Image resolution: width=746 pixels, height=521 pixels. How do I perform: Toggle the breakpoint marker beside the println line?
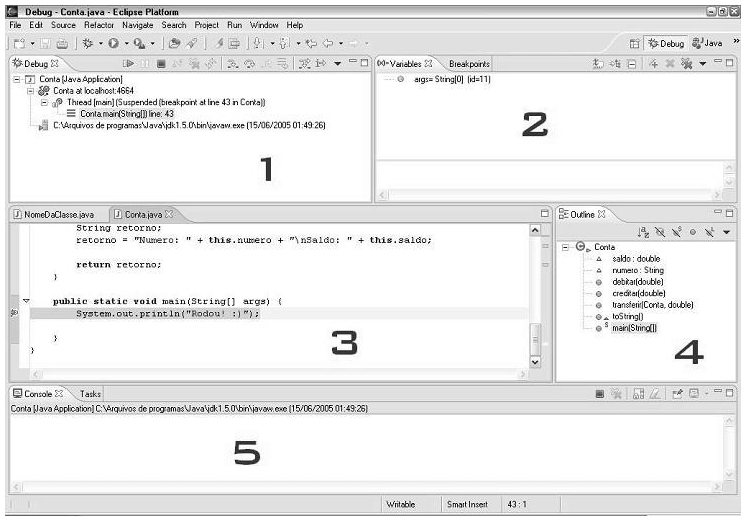(x=14, y=314)
